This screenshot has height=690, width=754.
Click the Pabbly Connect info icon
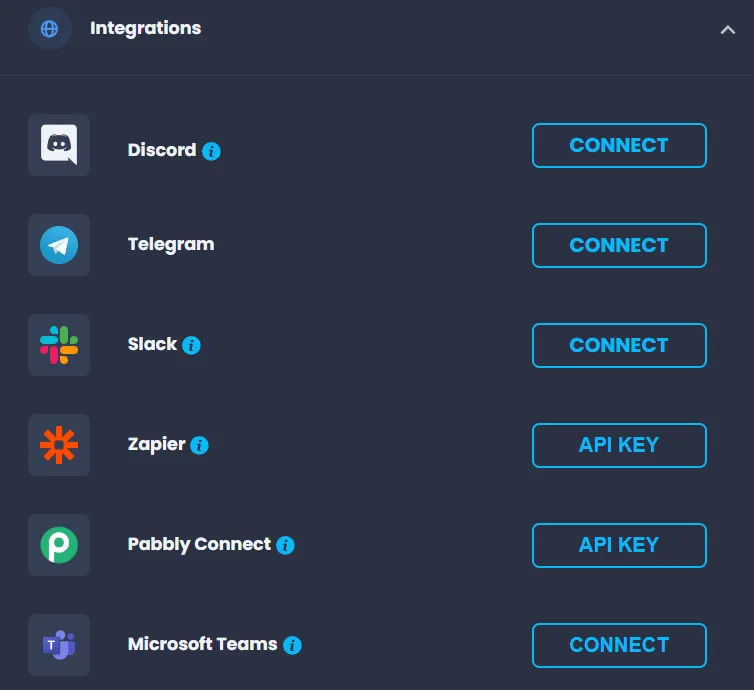point(286,545)
